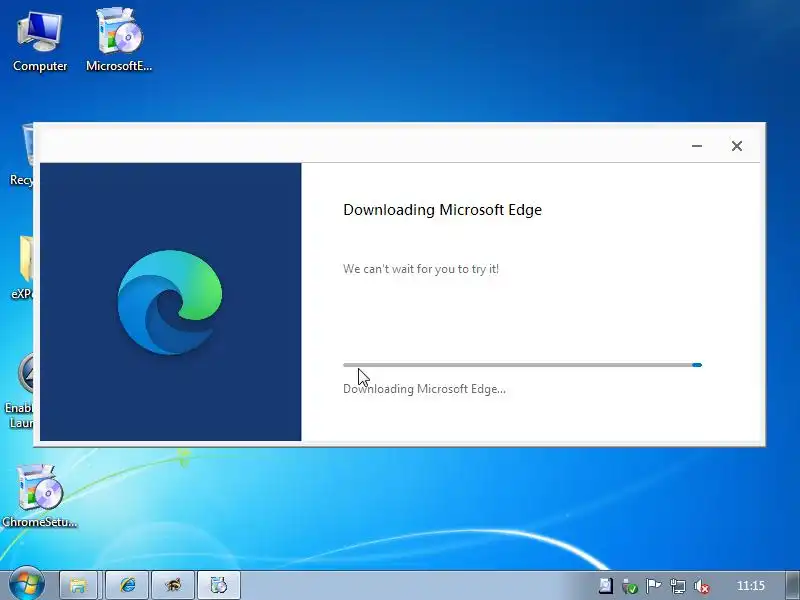Screen dimensions: 800x600
Task: Select the MicrosoftE... installer desktop icon
Action: (x=119, y=41)
